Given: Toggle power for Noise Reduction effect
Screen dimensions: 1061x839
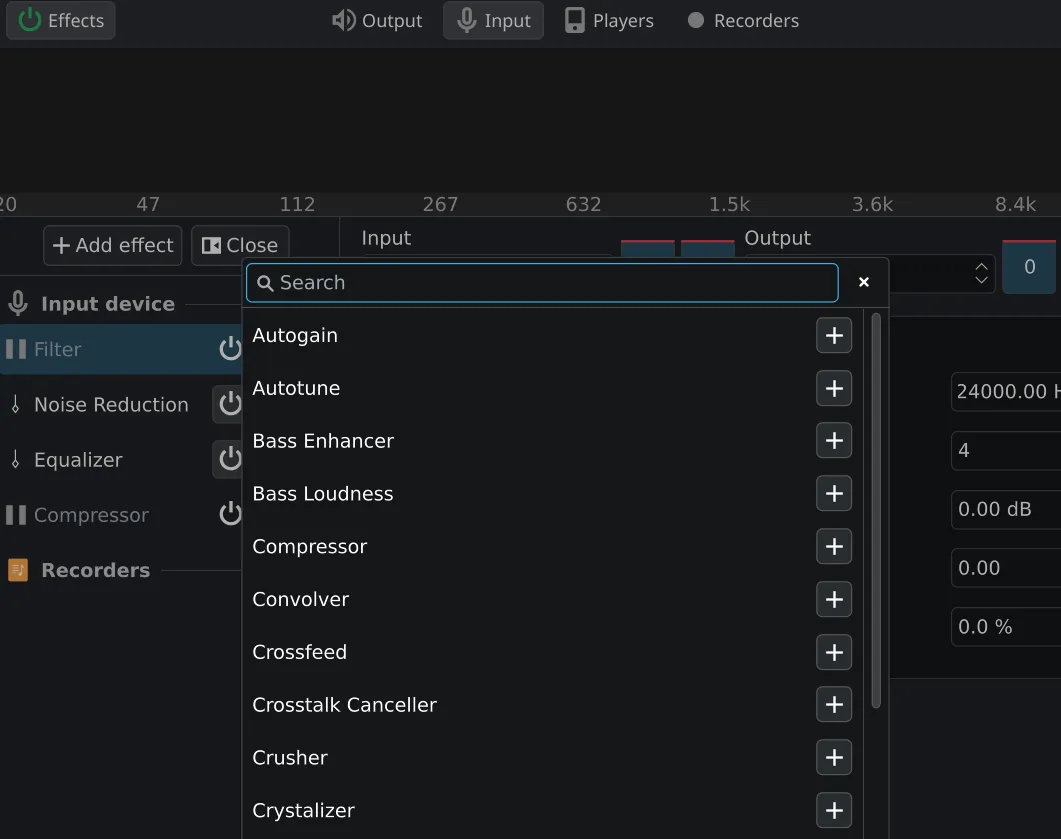Looking at the screenshot, I should click(x=228, y=404).
